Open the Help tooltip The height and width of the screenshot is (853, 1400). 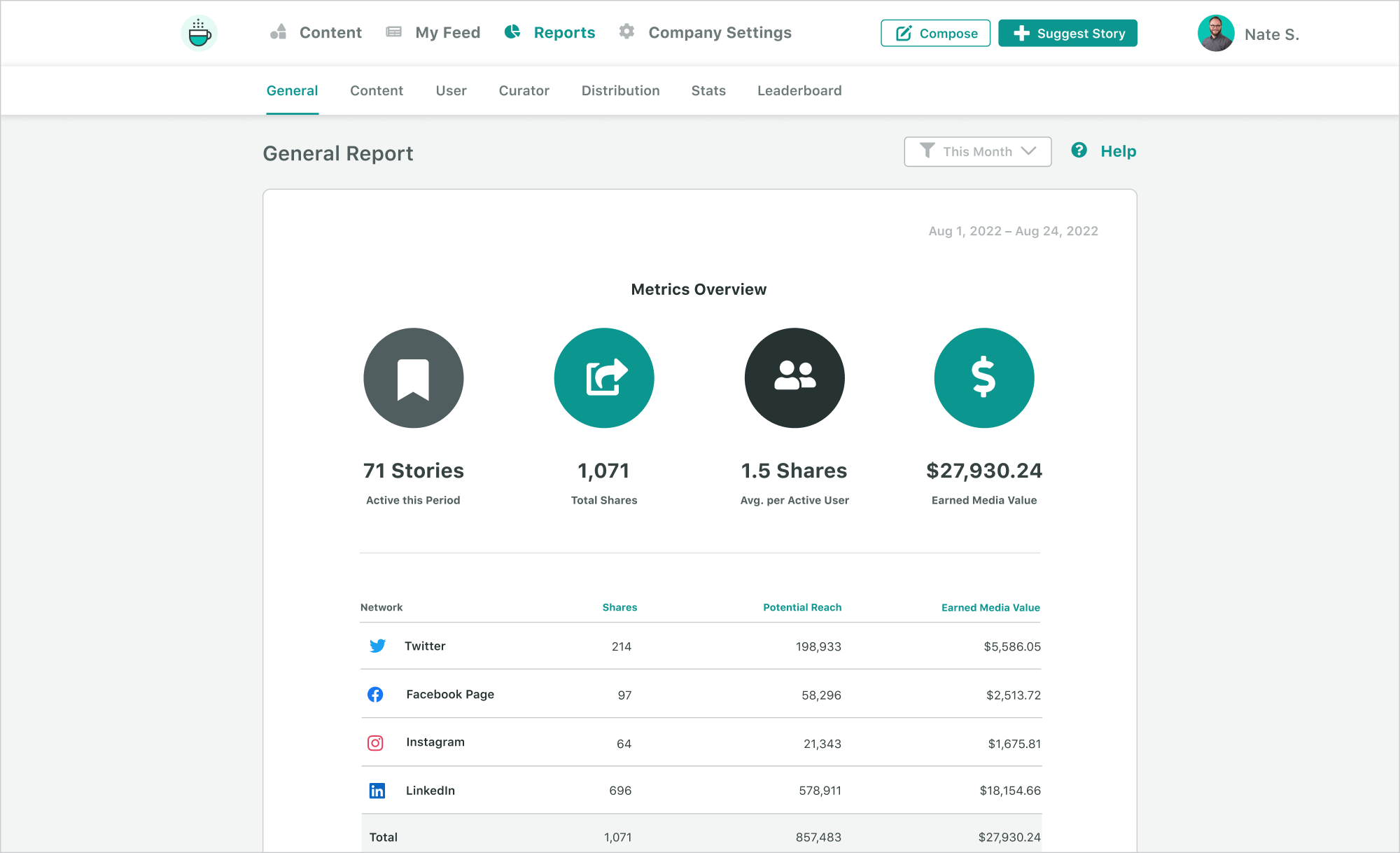(1079, 151)
